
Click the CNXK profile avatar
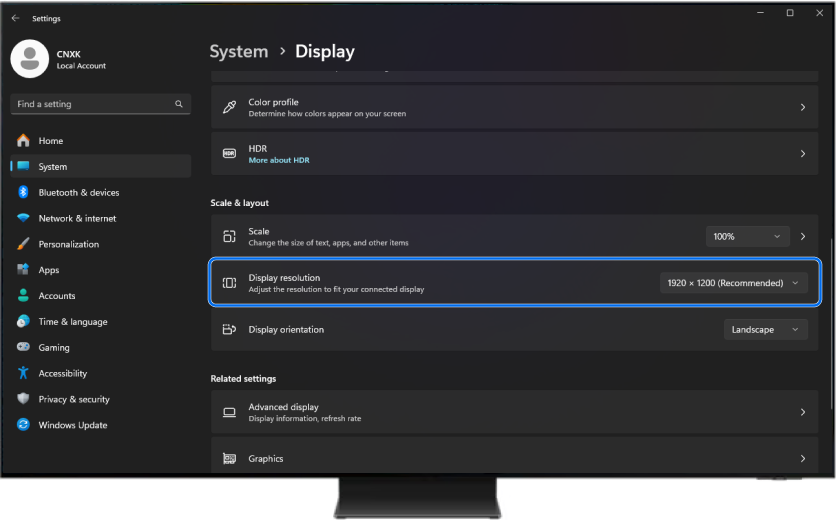click(x=29, y=59)
